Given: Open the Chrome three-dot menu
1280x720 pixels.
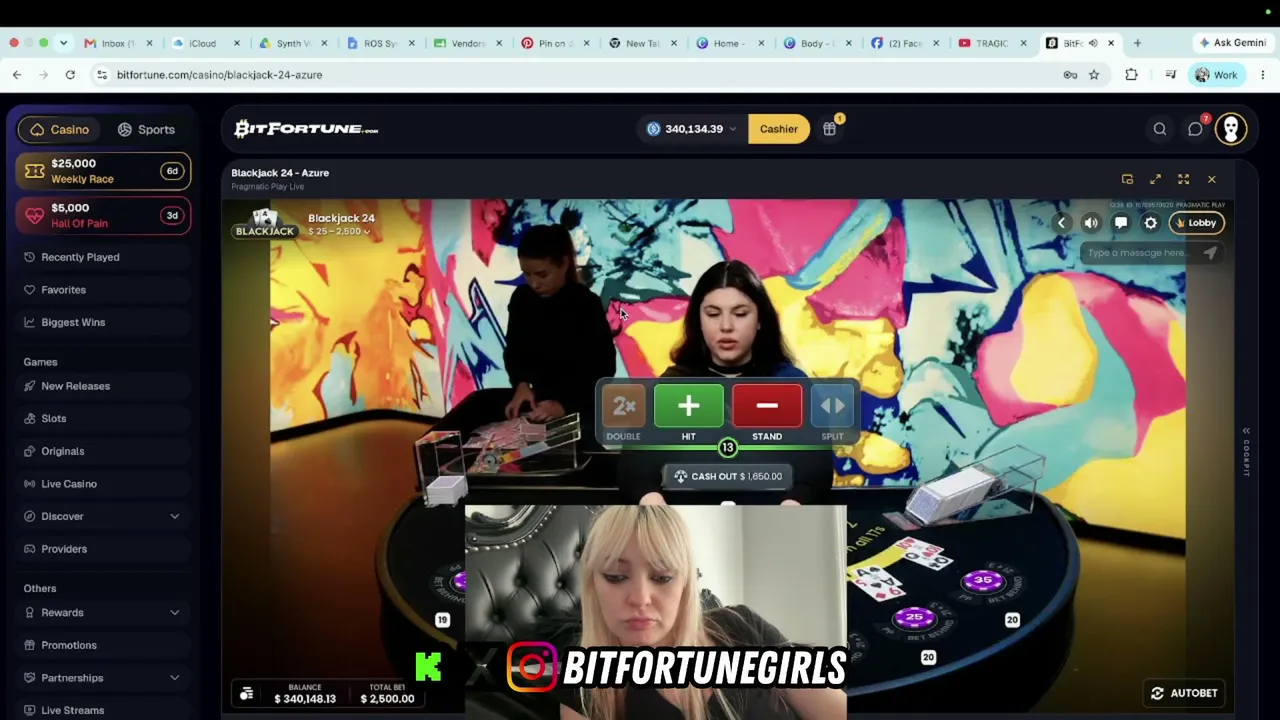Looking at the screenshot, I should tap(1263, 75).
